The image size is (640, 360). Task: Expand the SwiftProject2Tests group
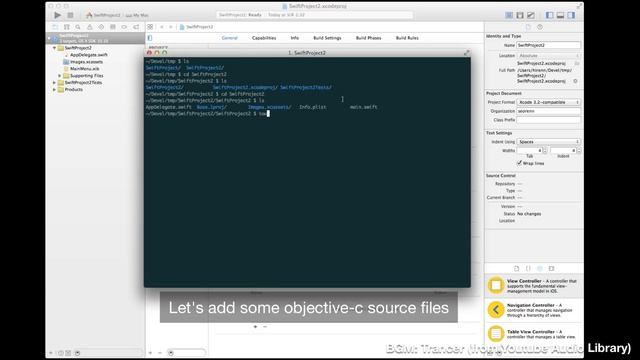[54, 83]
